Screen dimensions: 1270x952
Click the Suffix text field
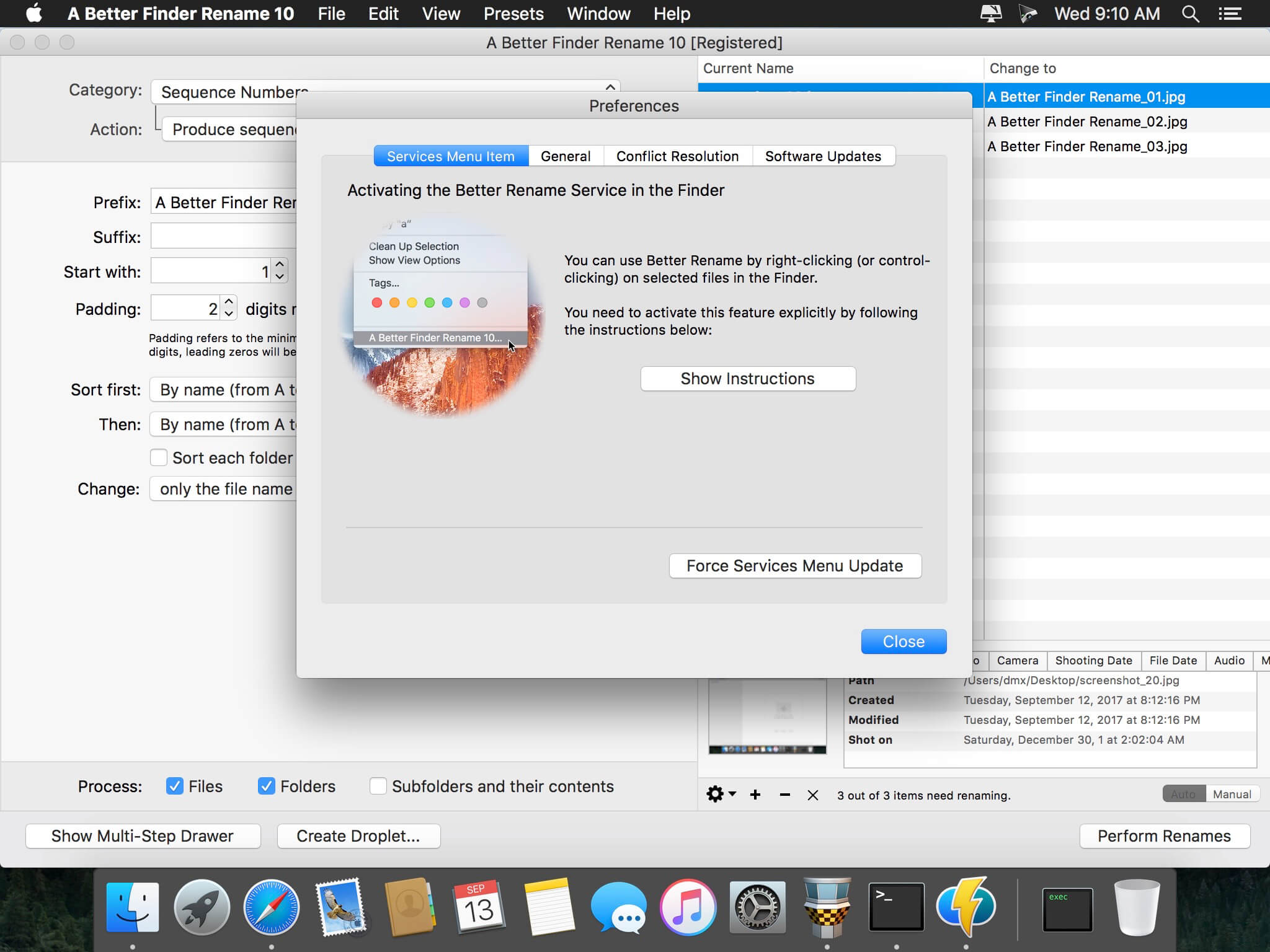(x=223, y=237)
